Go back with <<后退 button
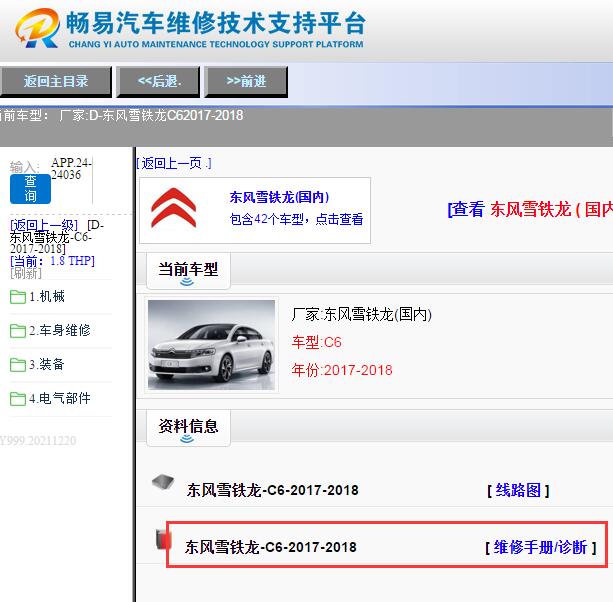The image size is (613, 602). point(159,81)
